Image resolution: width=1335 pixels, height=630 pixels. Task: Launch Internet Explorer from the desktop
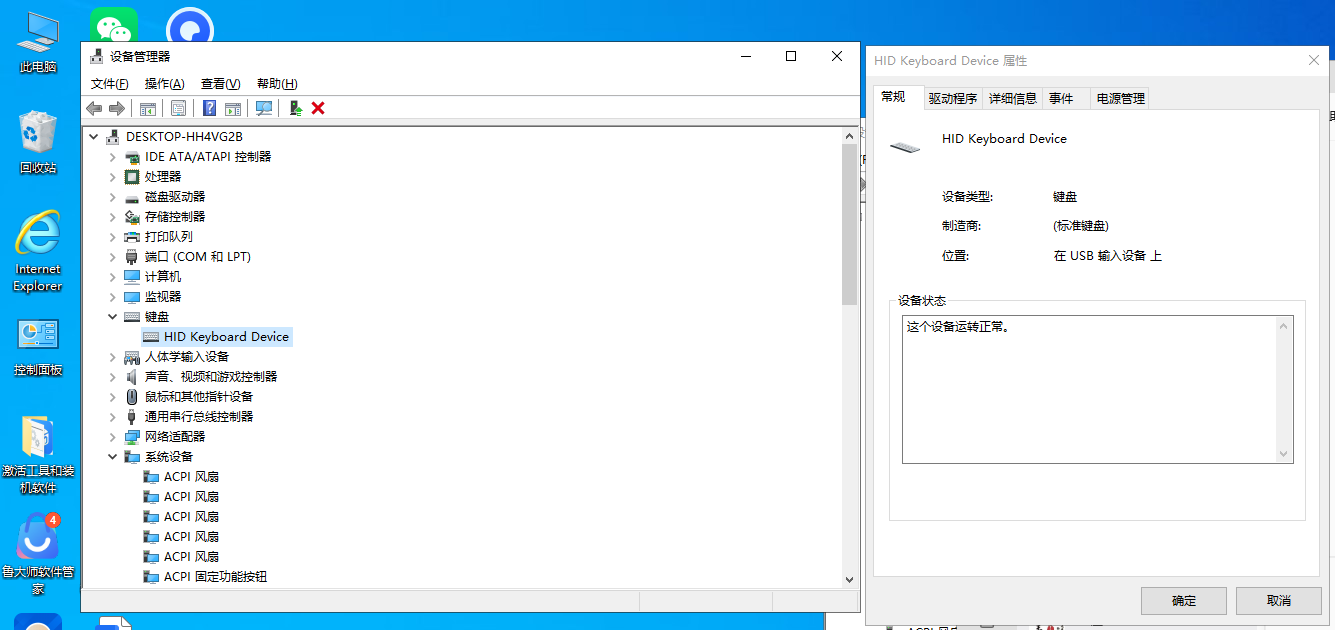tap(38, 251)
